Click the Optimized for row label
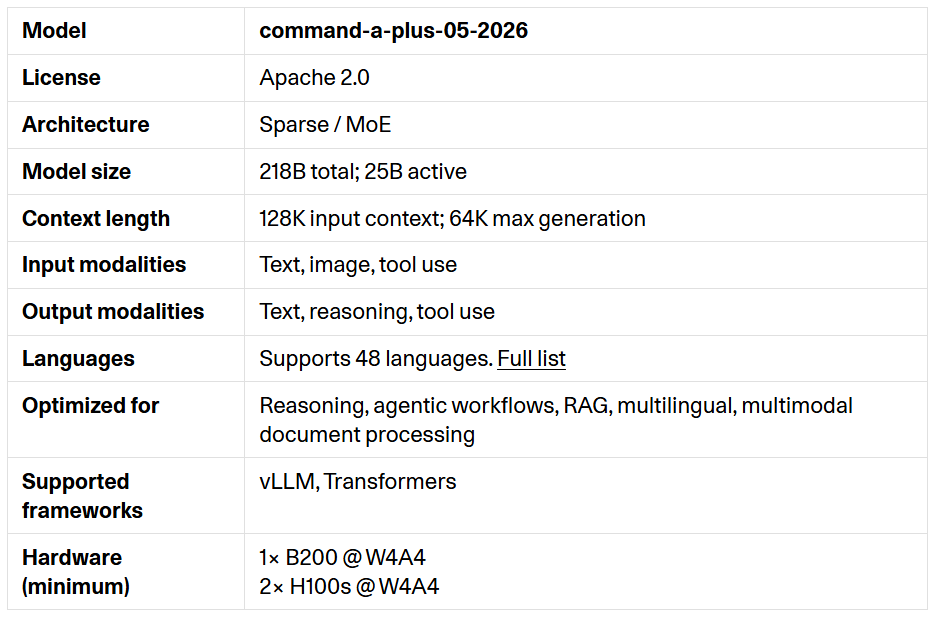The height and width of the screenshot is (619, 934). [91, 406]
